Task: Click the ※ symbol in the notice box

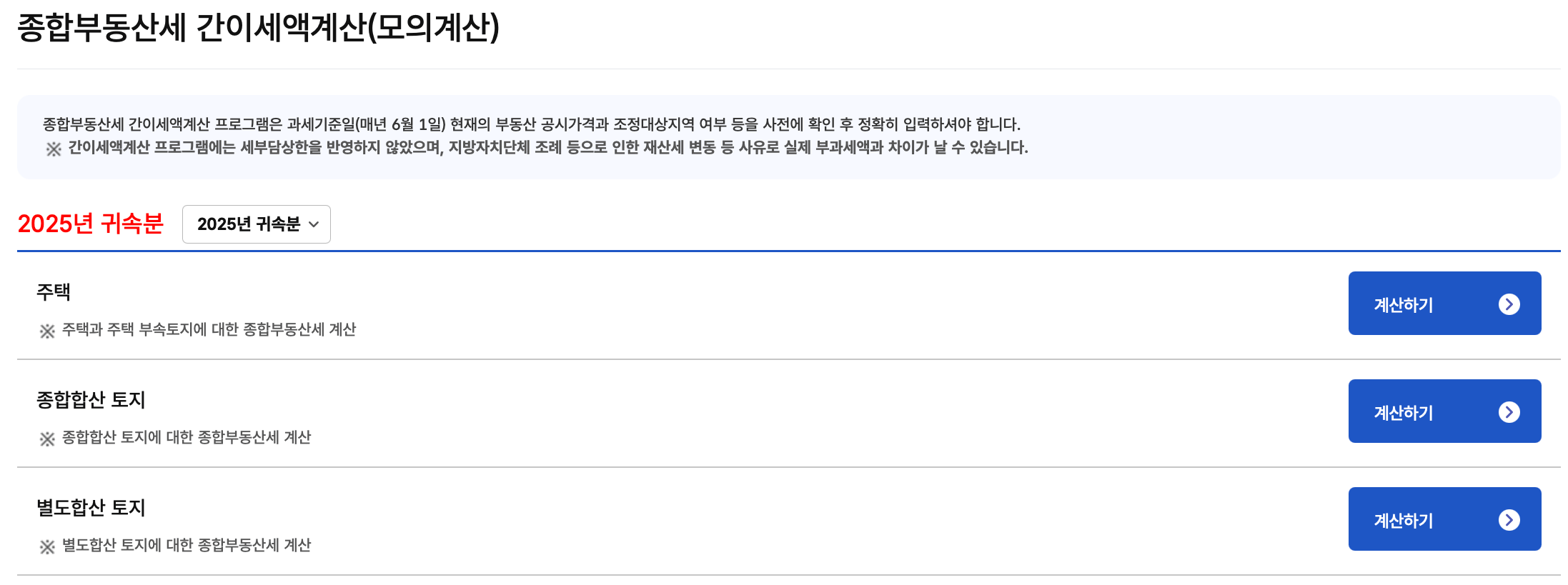Action: [x=51, y=149]
